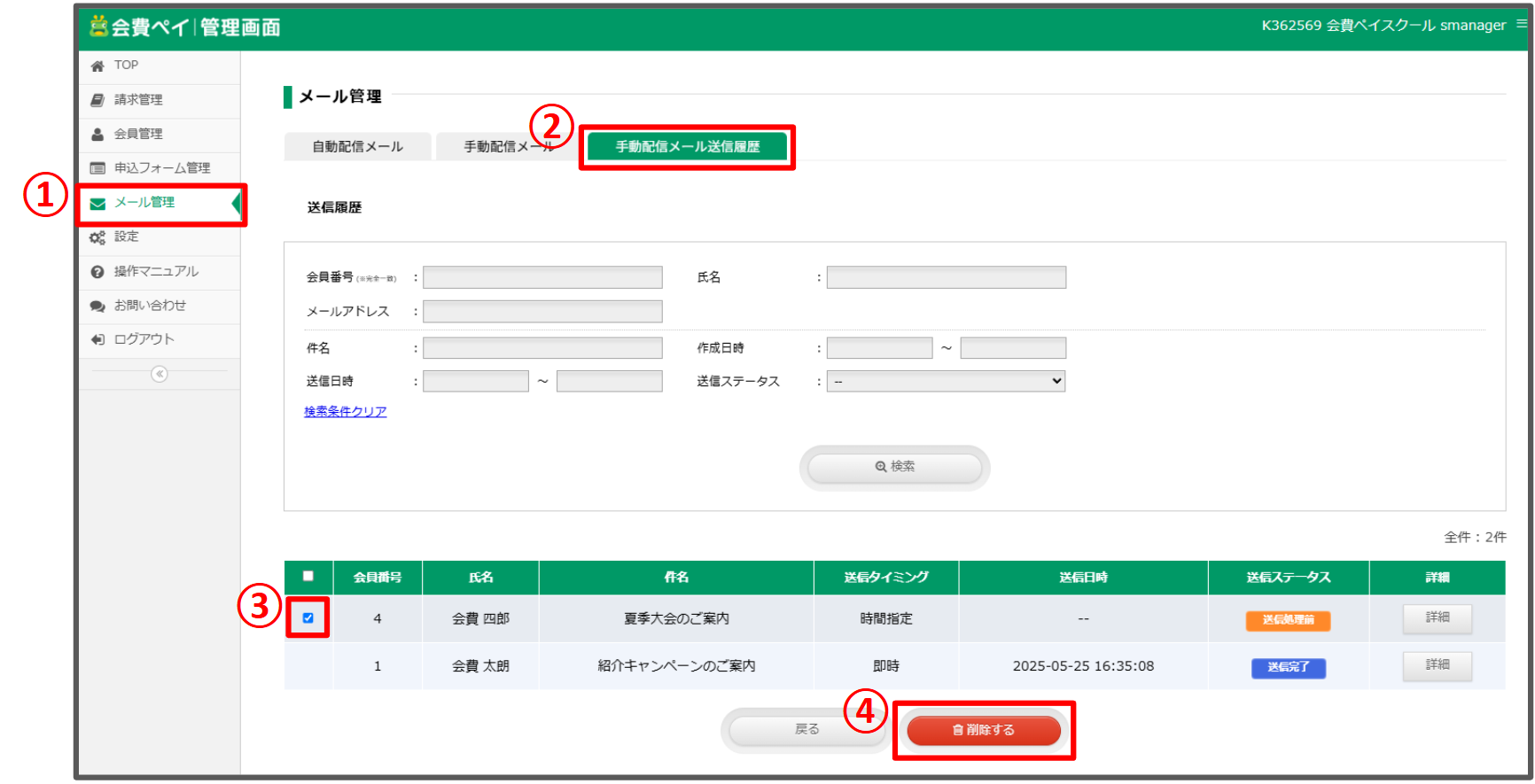Click the 設定 gears icon

point(97,237)
